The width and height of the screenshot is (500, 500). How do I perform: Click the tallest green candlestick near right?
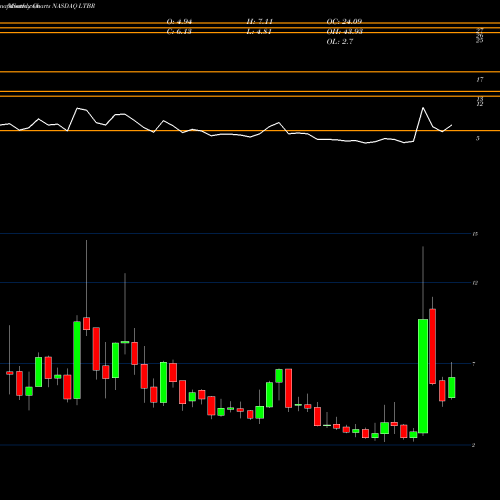(423, 376)
